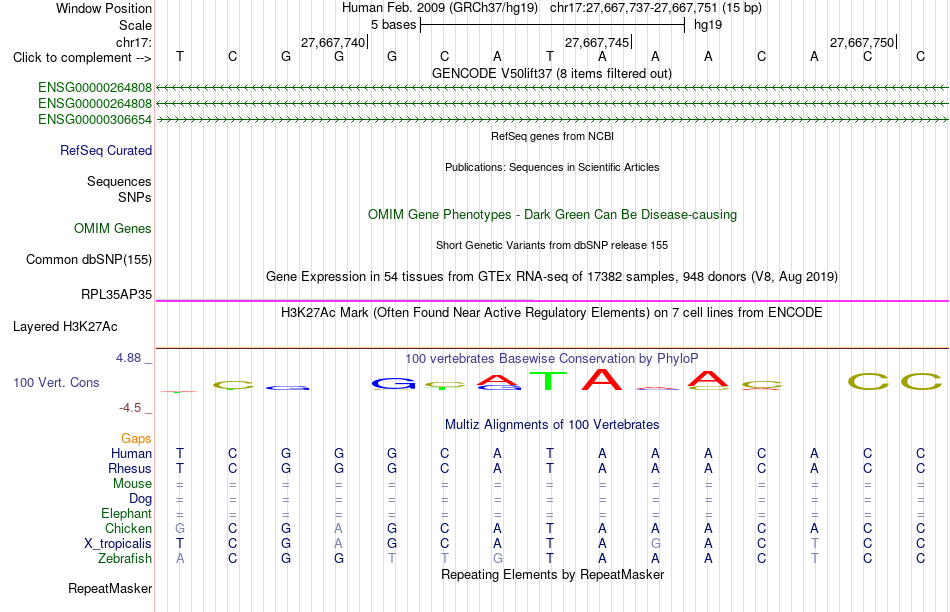Click 'Repeating Elements by RepeatMasker' title
Screen dimensions: 950x612
point(552,574)
